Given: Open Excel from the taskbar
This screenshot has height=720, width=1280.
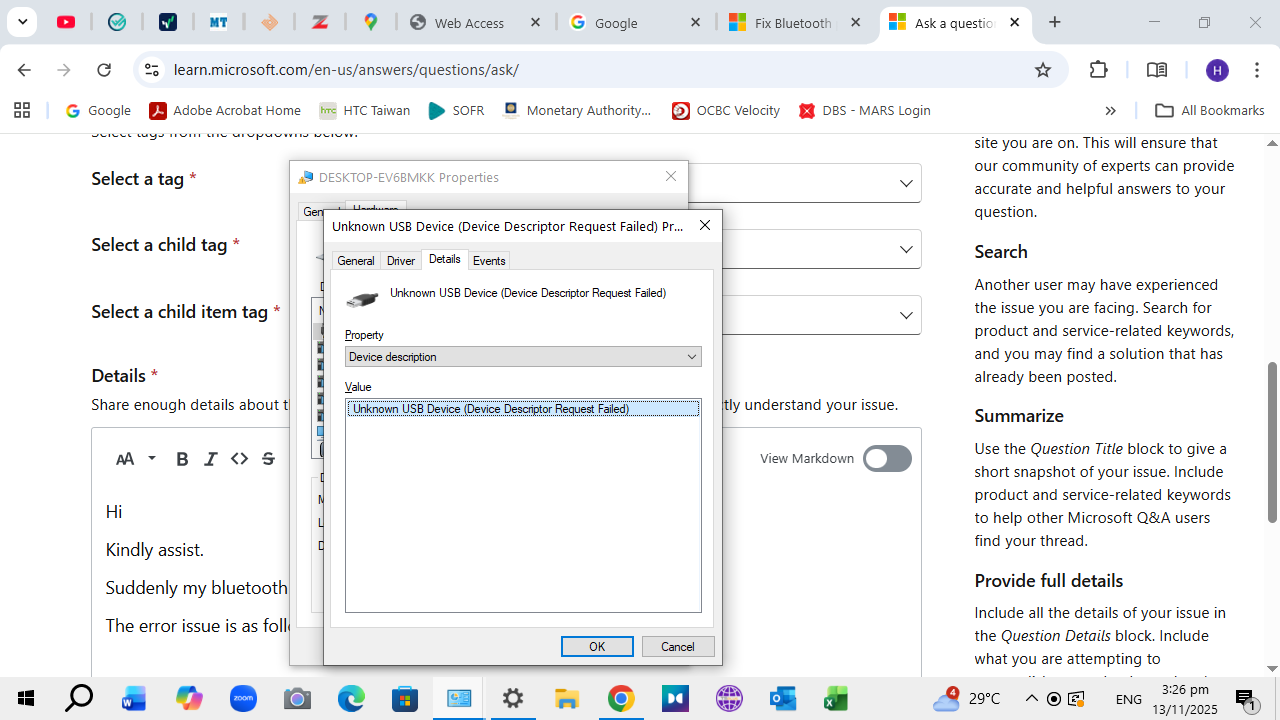Looking at the screenshot, I should click(x=837, y=698).
